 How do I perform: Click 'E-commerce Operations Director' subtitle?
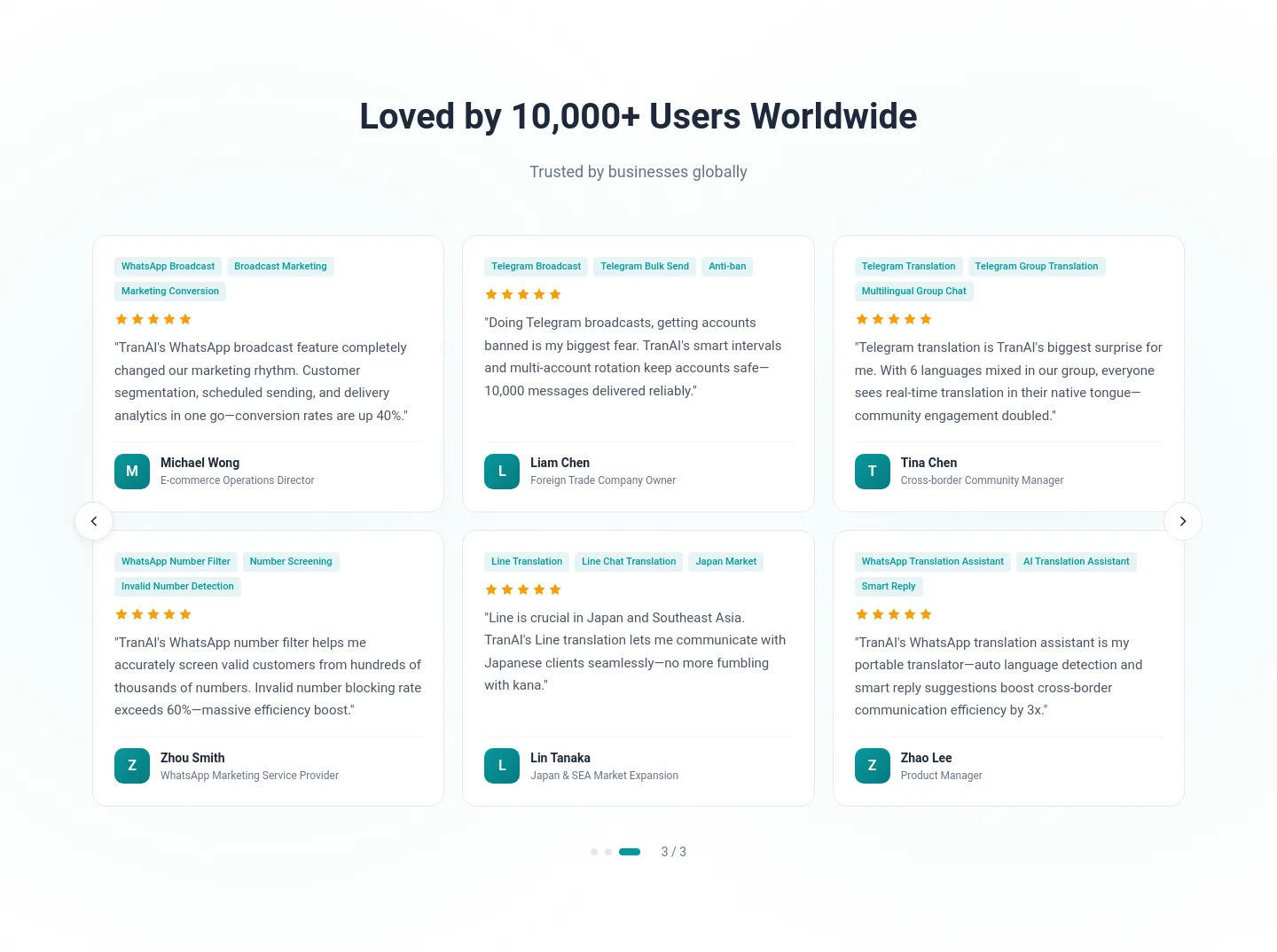238,480
